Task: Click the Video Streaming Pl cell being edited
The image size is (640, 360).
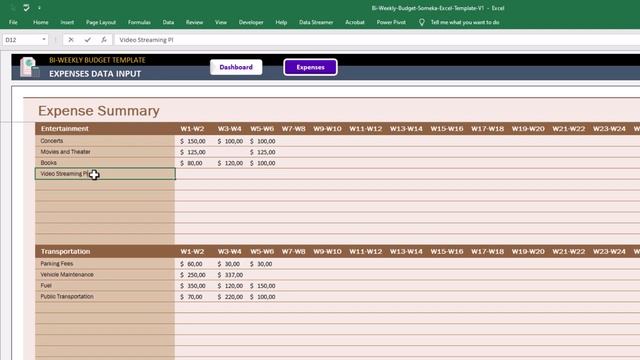Action: pyautogui.click(x=105, y=174)
